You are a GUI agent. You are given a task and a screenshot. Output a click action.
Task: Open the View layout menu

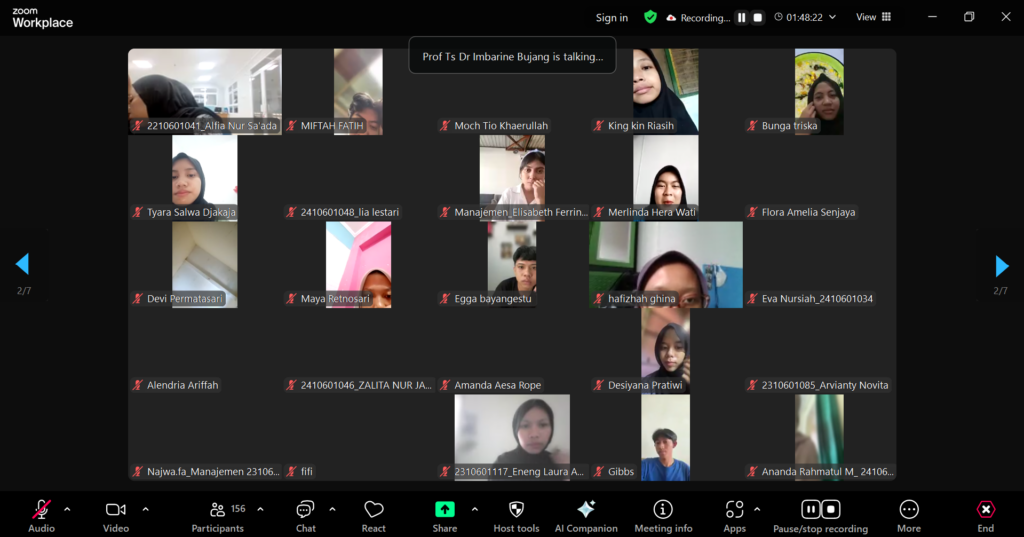click(x=873, y=17)
